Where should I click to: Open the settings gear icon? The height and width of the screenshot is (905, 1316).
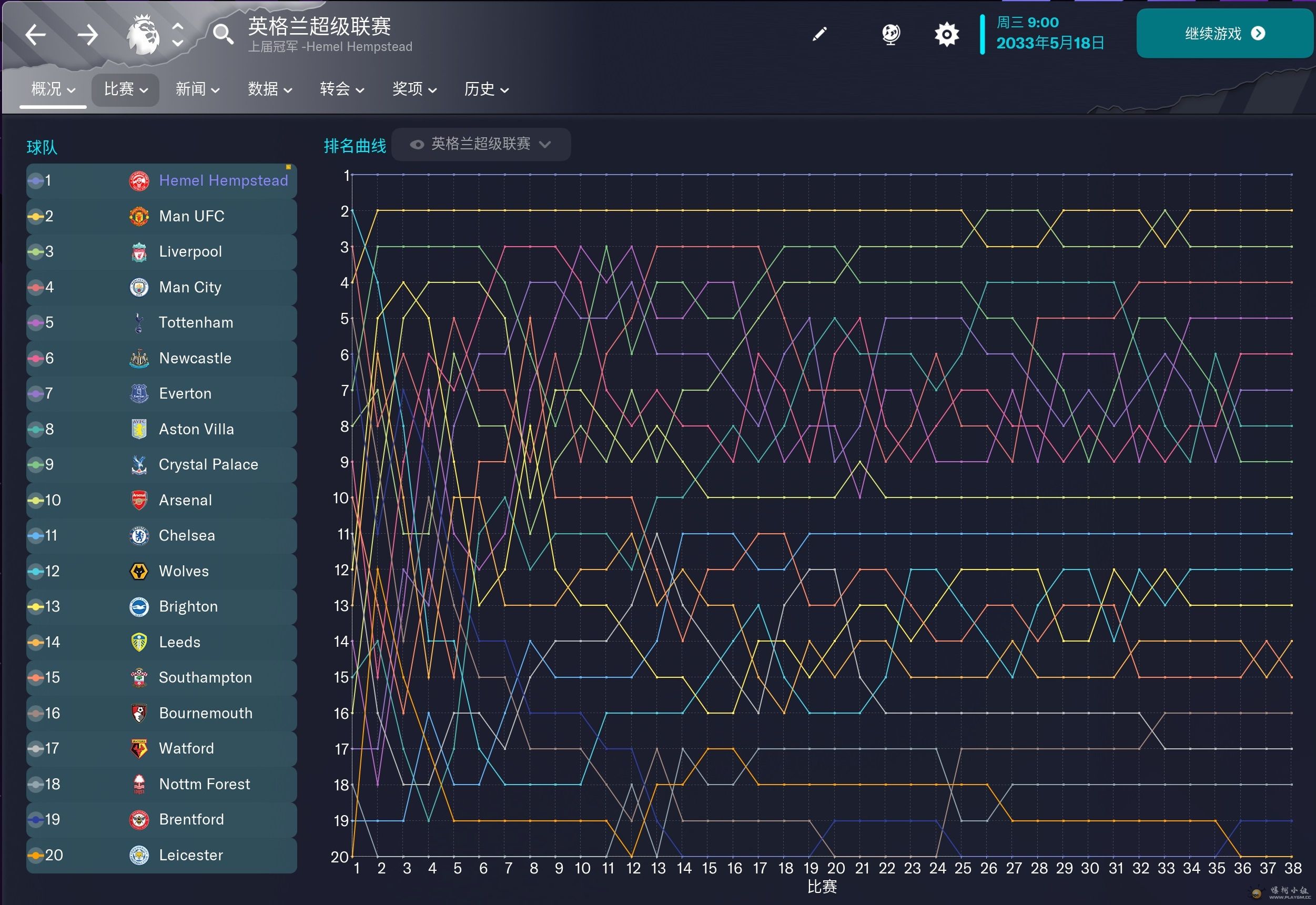coord(946,34)
